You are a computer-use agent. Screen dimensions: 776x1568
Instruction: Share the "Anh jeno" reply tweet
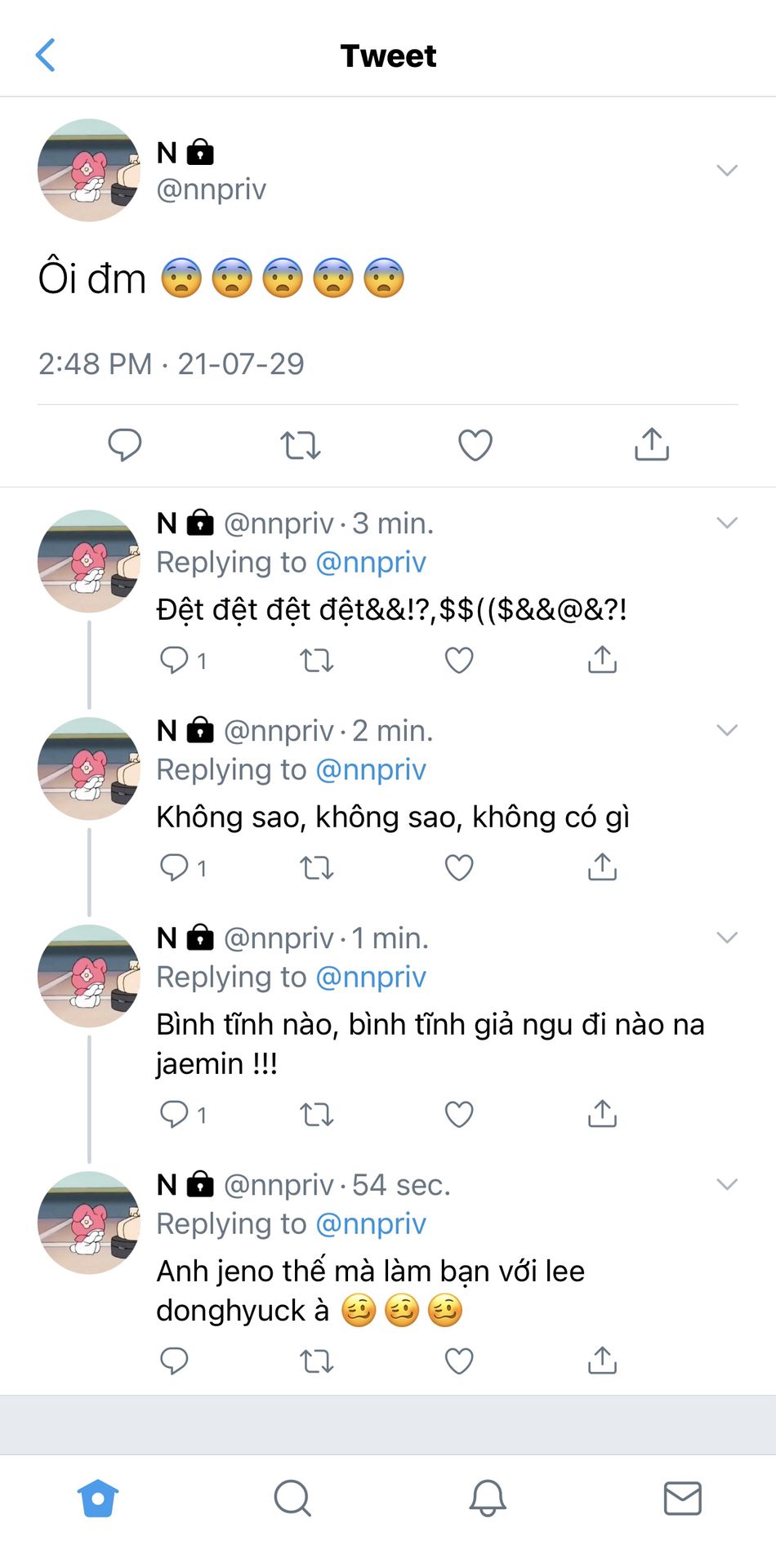coord(602,1361)
